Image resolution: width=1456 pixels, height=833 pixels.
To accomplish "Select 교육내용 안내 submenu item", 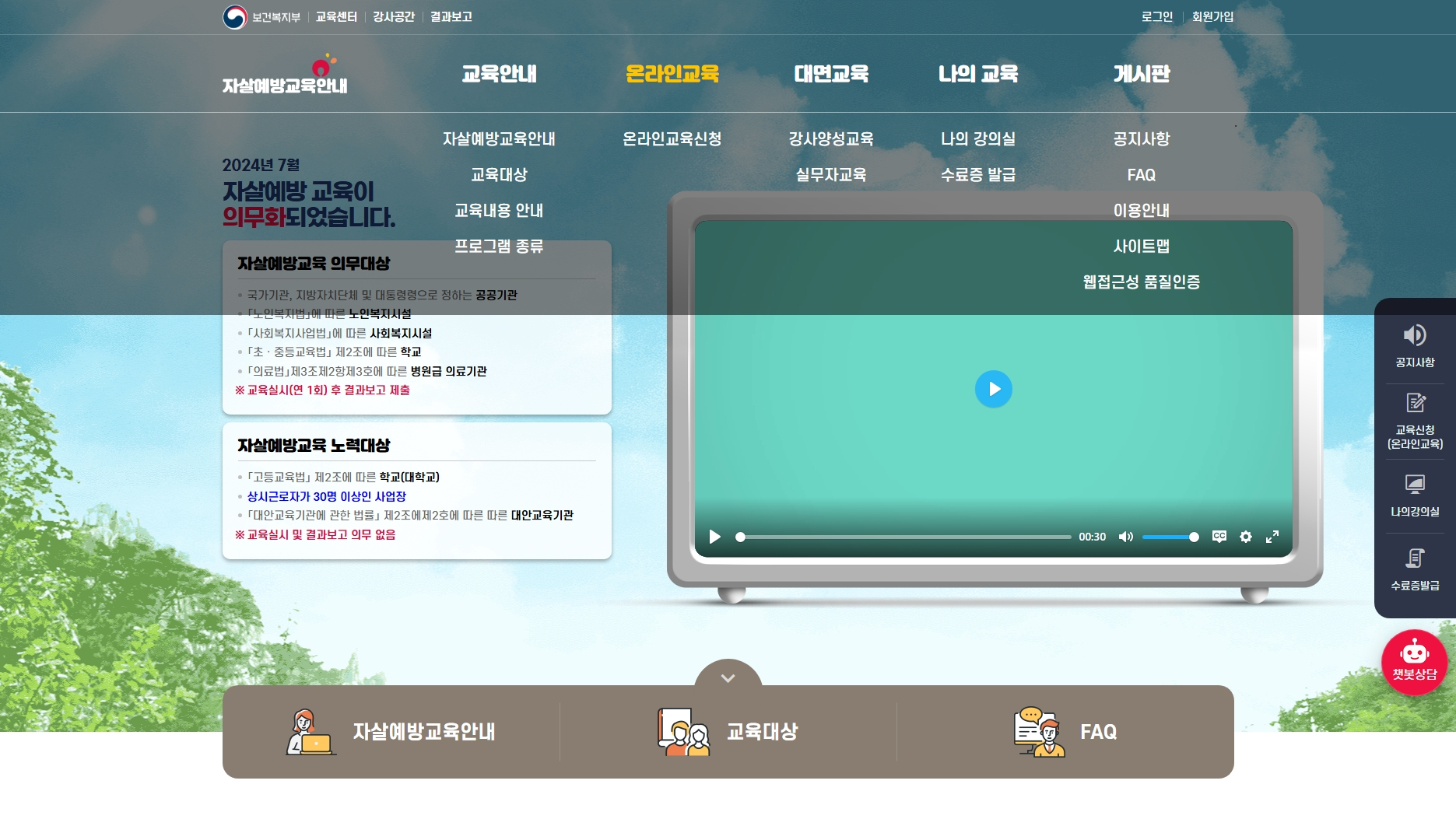I will [499, 211].
